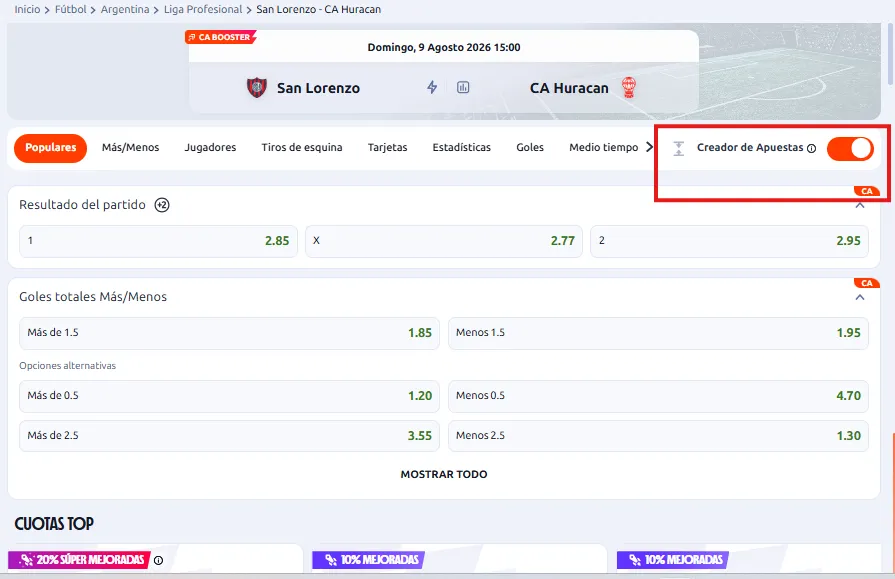Click the lightning bolt icon between teams
This screenshot has height=579, width=895.
pyautogui.click(x=432, y=87)
